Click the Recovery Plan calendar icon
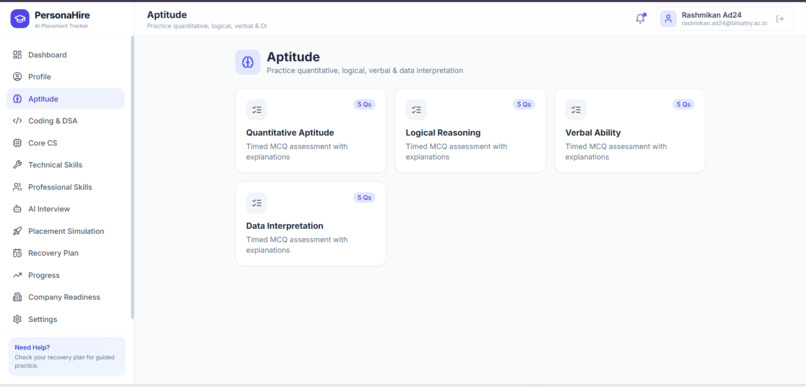 (x=17, y=253)
